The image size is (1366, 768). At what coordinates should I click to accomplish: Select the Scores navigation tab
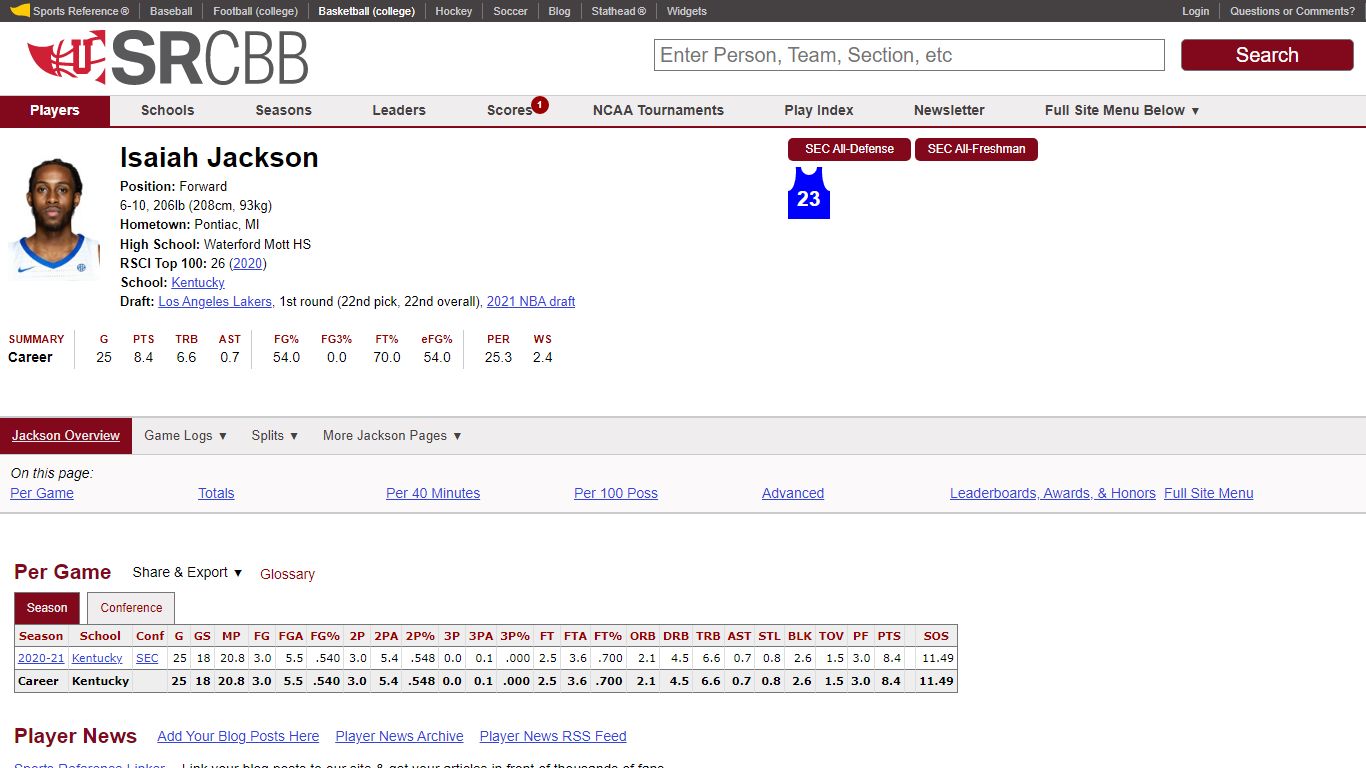(509, 110)
